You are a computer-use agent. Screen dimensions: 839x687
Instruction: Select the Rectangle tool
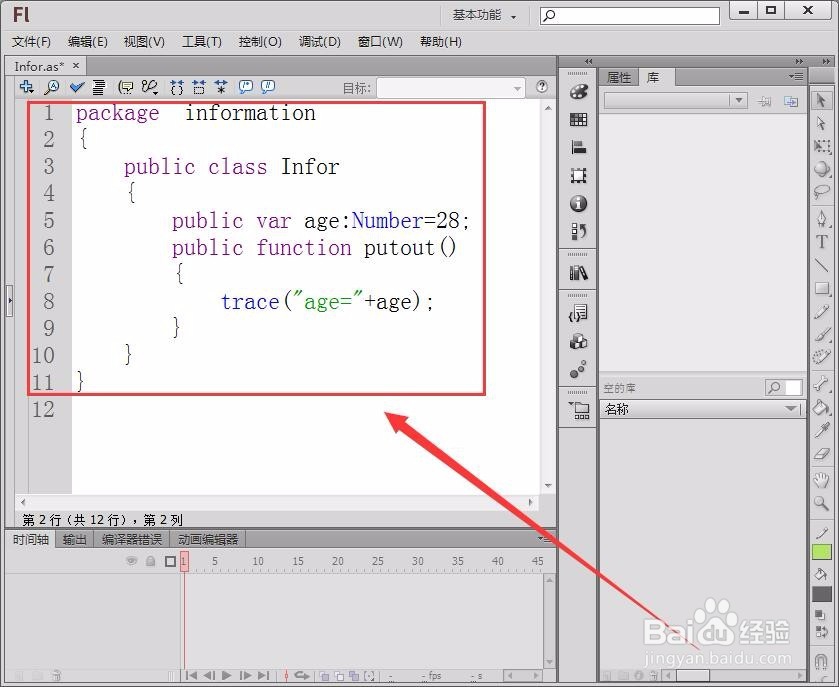tap(821, 288)
